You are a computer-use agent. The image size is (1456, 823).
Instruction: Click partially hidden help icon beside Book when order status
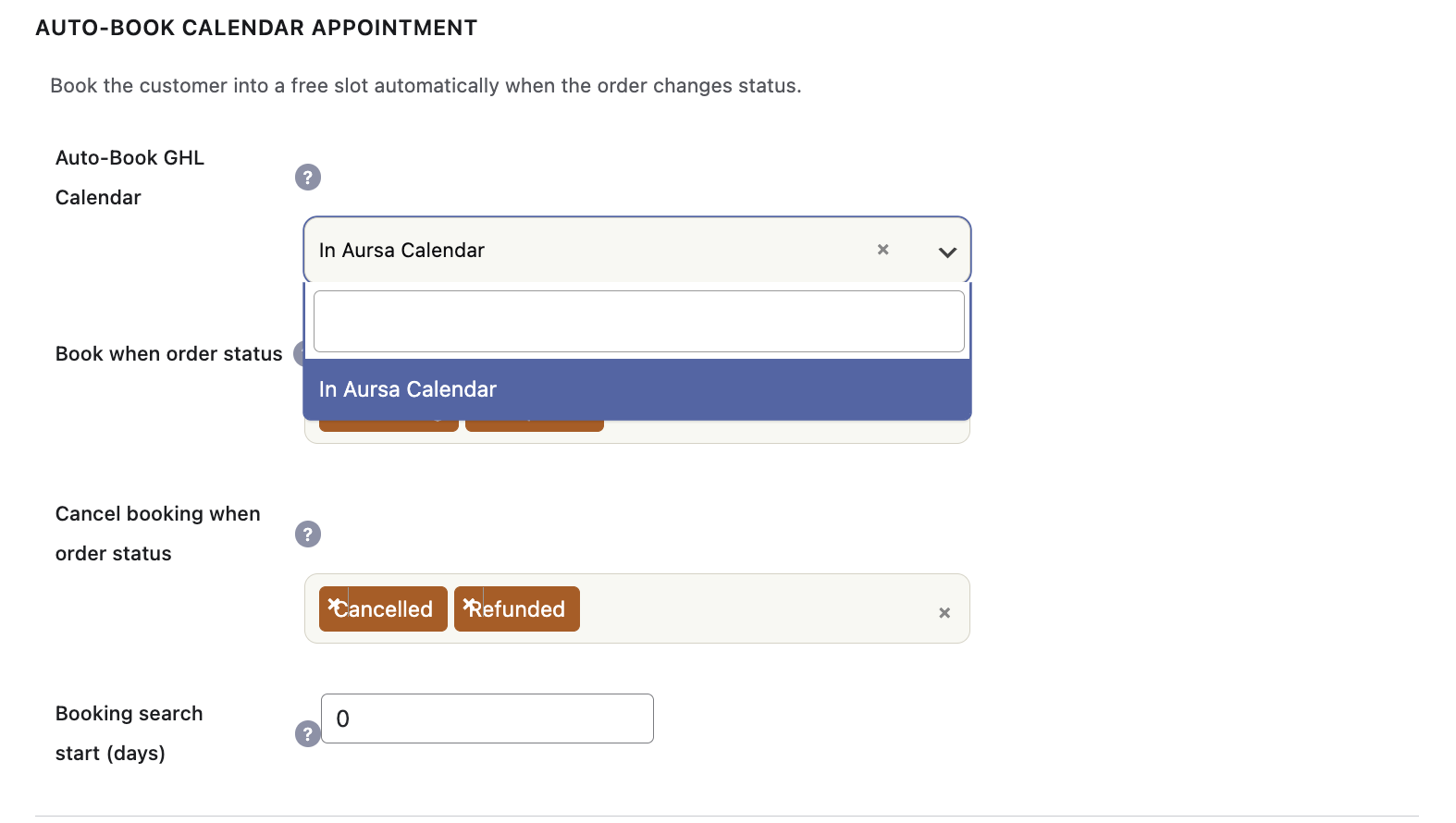point(298,353)
